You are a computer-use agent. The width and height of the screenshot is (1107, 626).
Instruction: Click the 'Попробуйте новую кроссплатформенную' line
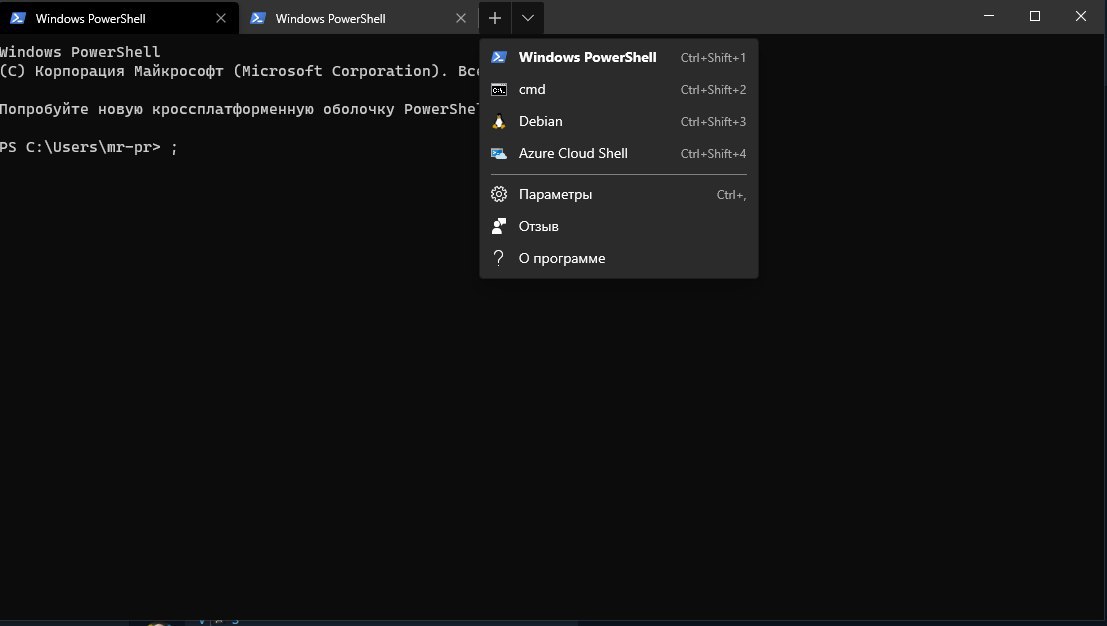pyautogui.click(x=240, y=109)
